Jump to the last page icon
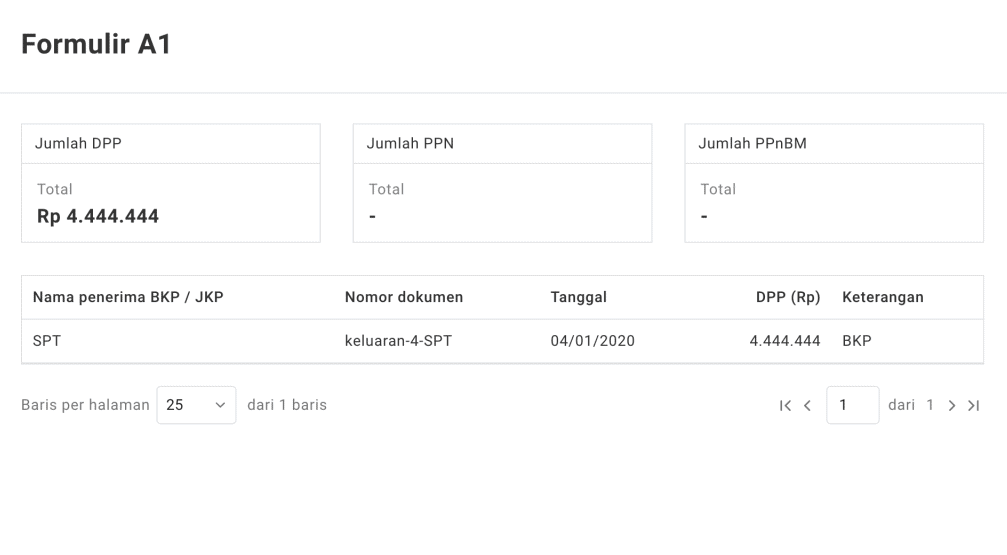Screen dimensions: 1007x555 point(974,405)
